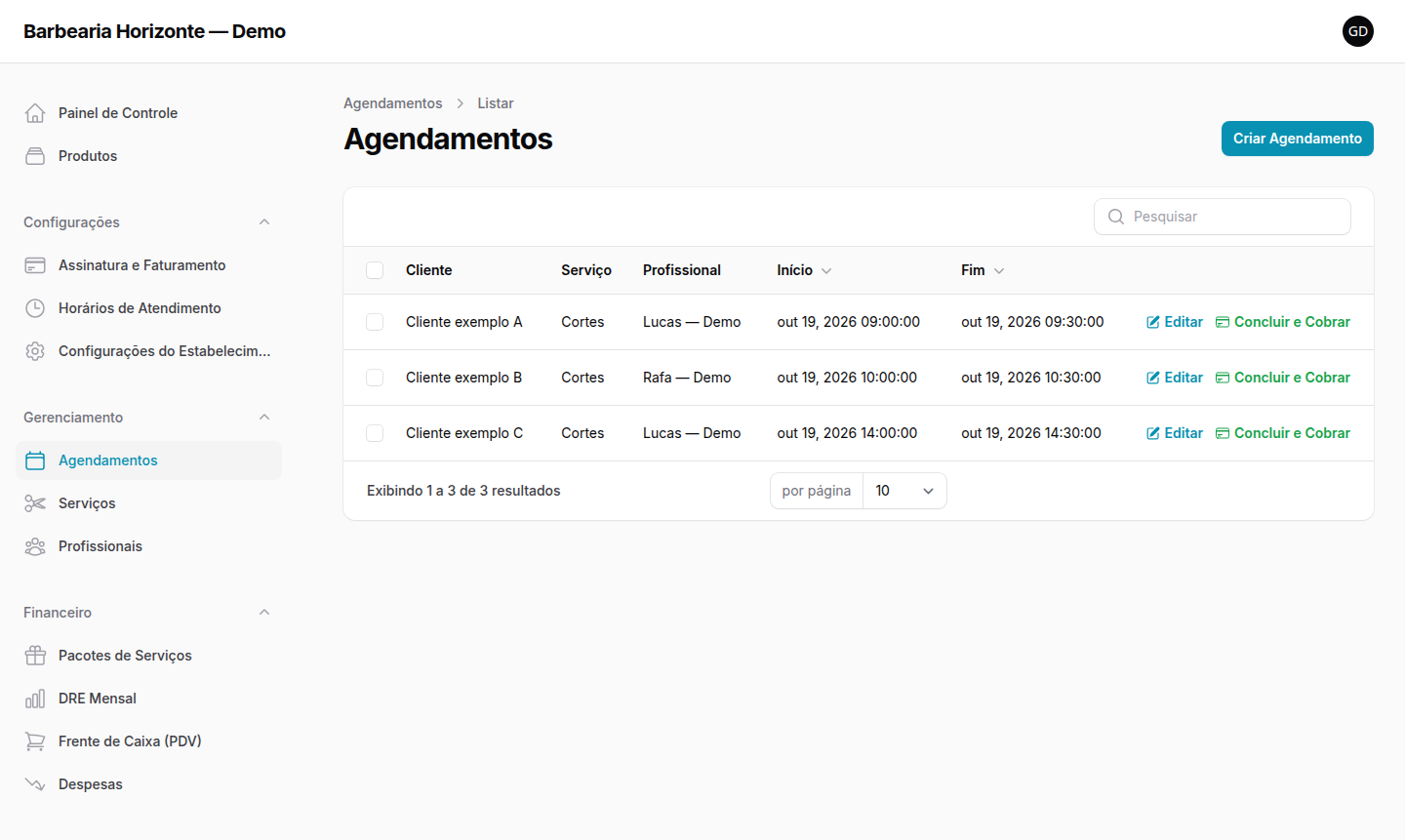Navigate to Despesas in the sidebar
Image resolution: width=1405 pixels, height=840 pixels.
tap(148, 784)
